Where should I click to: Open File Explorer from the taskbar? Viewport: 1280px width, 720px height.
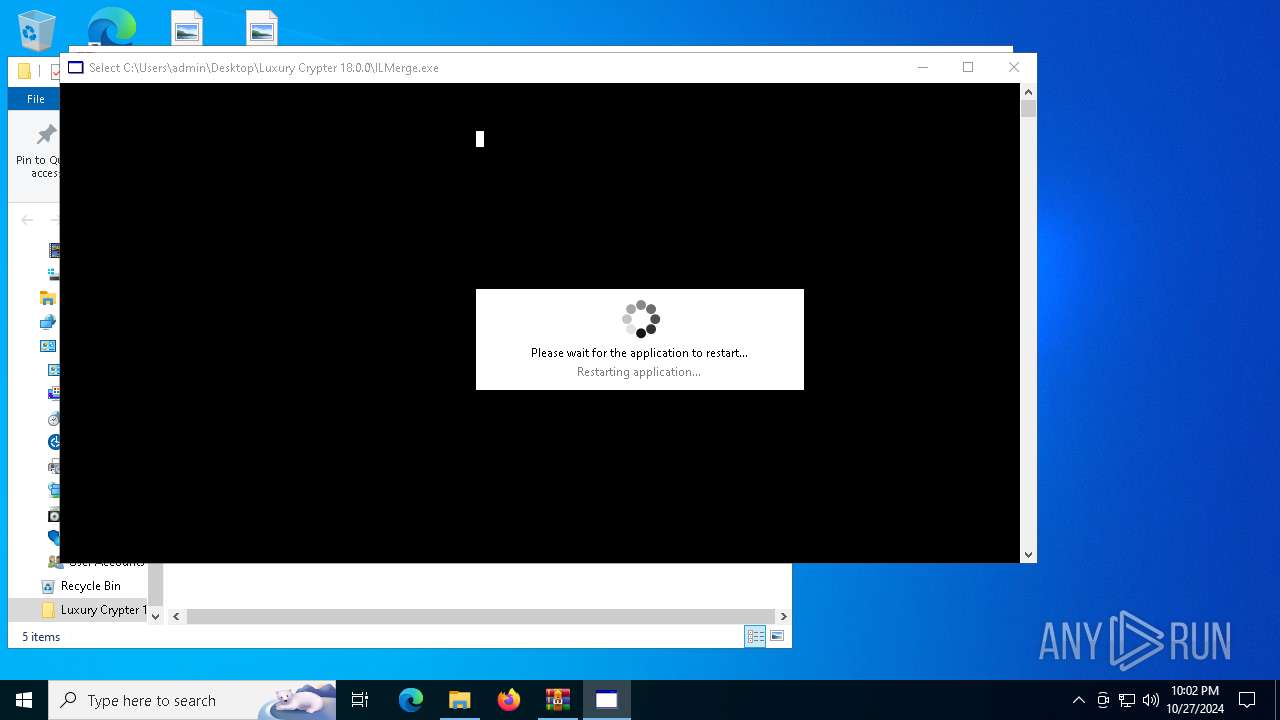click(x=460, y=700)
